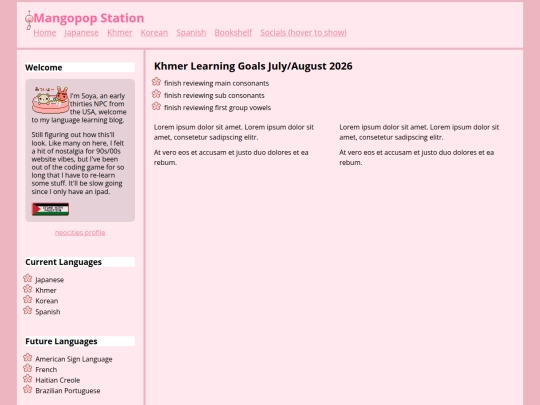The width and height of the screenshot is (540, 405).
Task: Go to the Home page
Action: click(45, 33)
